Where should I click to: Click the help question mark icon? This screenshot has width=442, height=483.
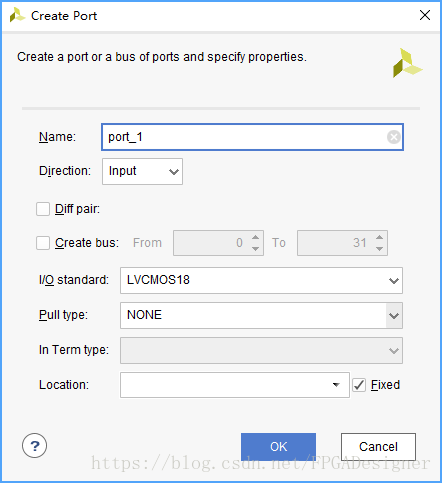(x=34, y=445)
